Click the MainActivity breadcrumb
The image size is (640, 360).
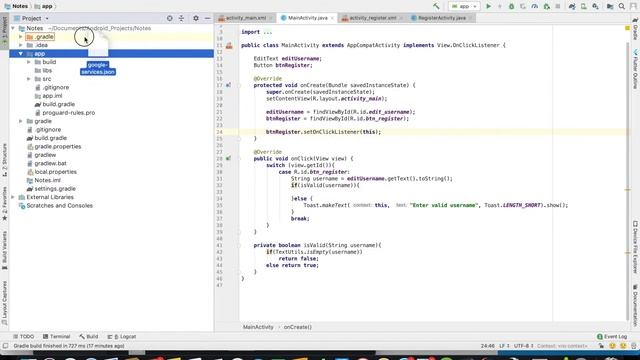(258, 327)
